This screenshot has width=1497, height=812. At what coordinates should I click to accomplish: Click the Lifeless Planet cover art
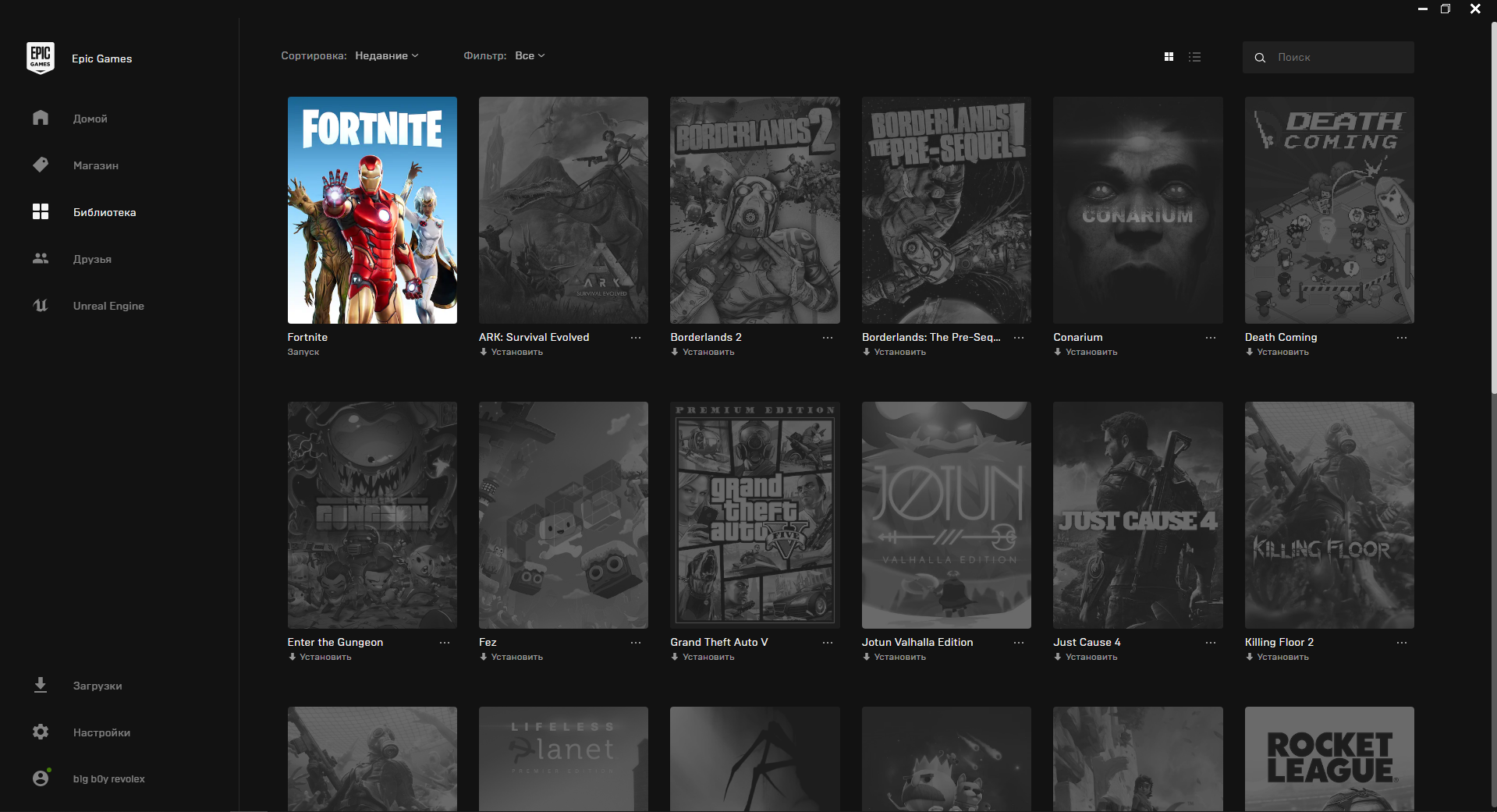tap(563, 759)
